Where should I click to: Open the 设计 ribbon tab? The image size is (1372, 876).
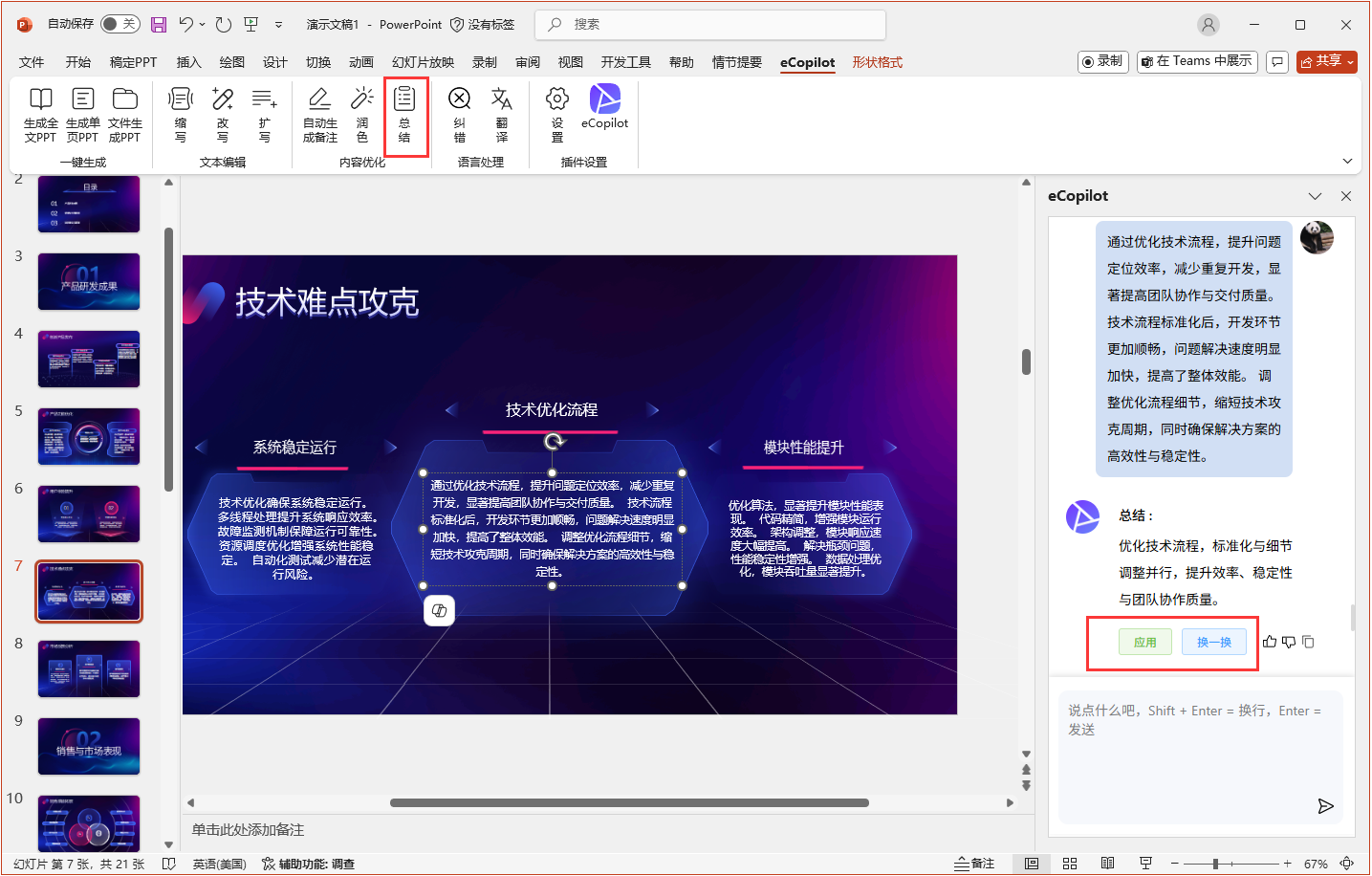click(274, 62)
